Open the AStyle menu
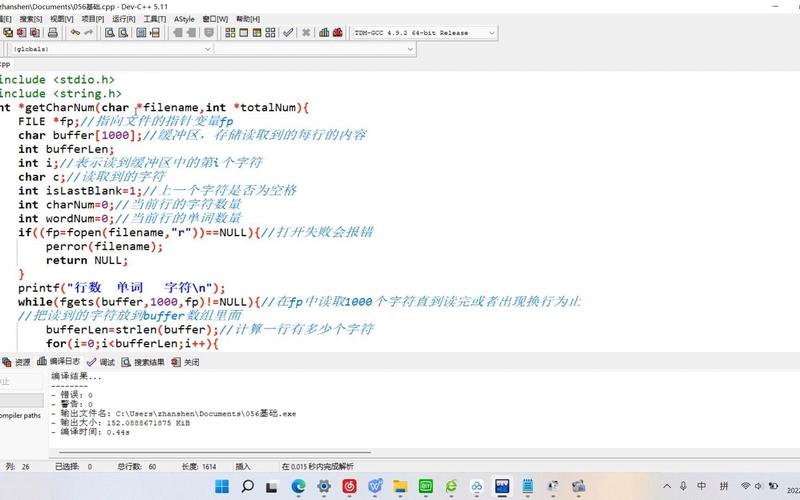 pyautogui.click(x=185, y=19)
